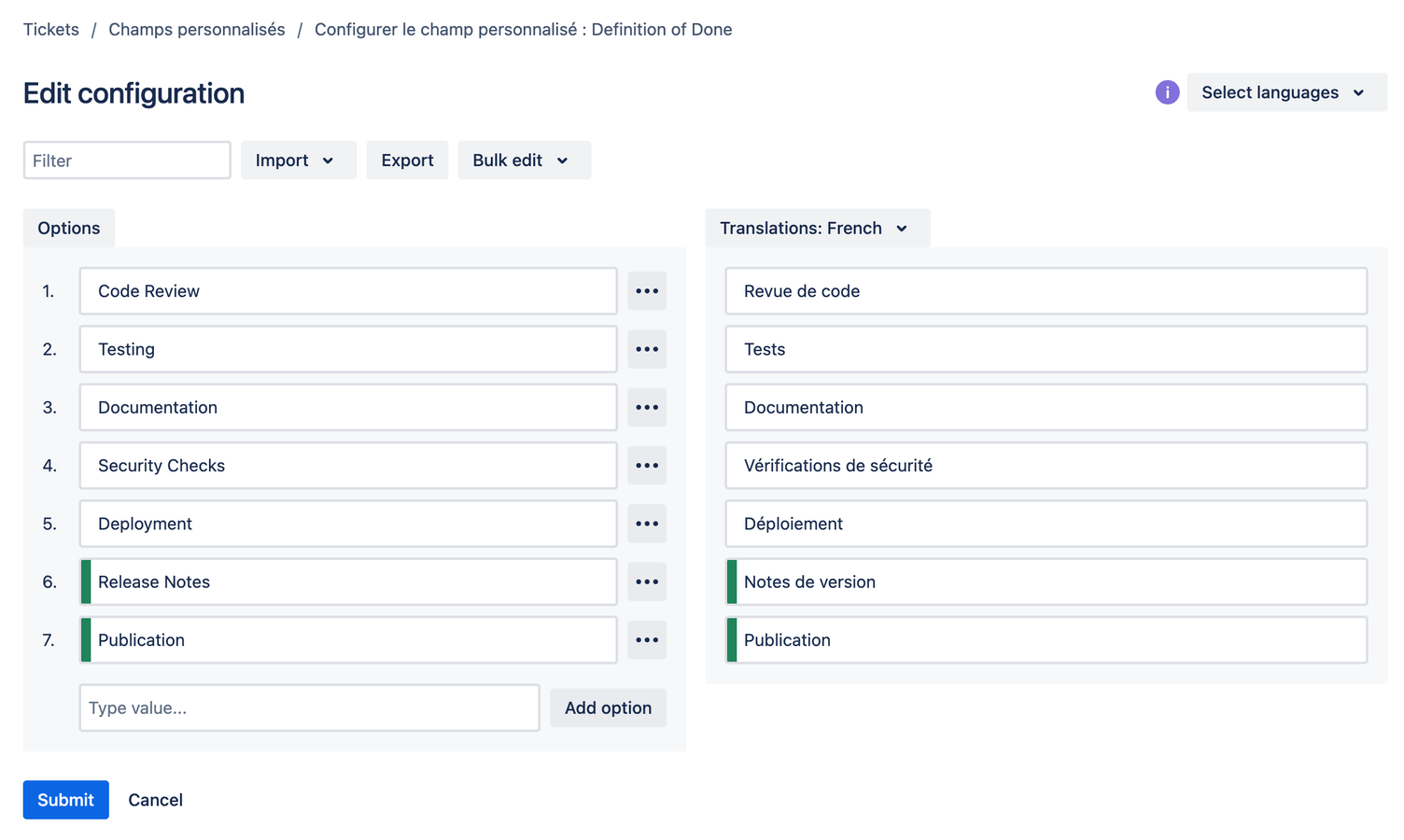The image size is (1404, 840).
Task: Expand the Bulk edit dropdown
Action: 524,161
